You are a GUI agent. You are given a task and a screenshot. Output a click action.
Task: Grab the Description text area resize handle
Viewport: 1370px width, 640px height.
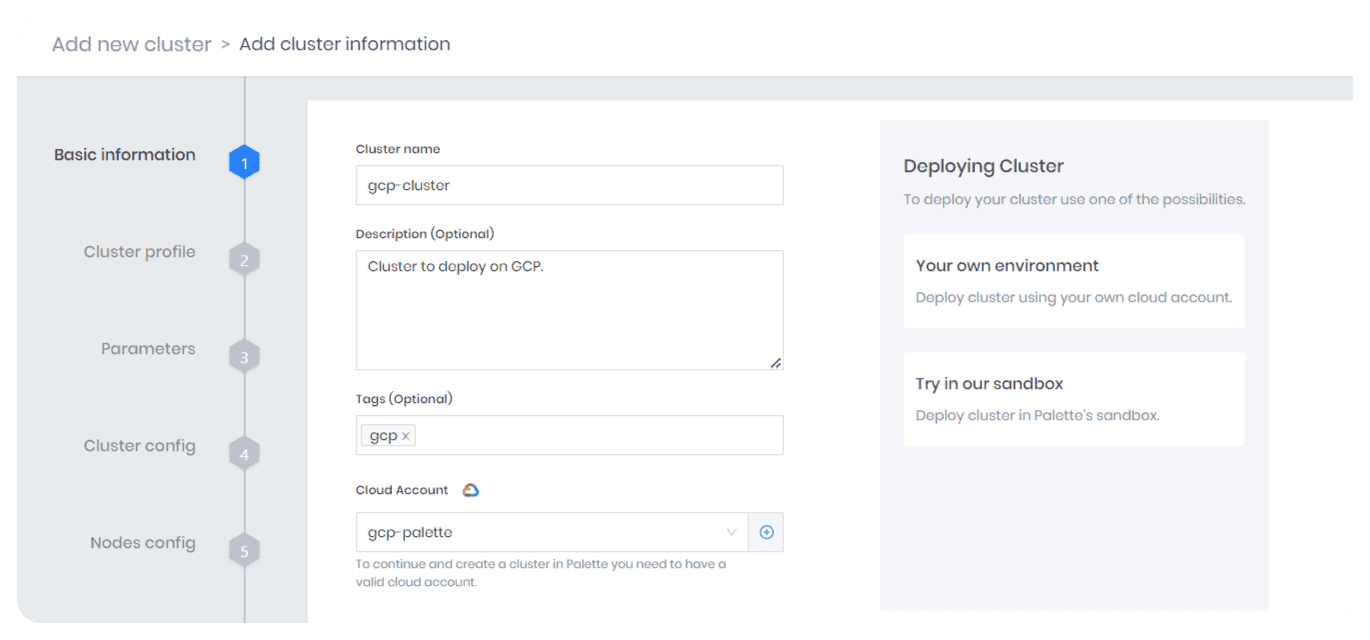point(776,362)
